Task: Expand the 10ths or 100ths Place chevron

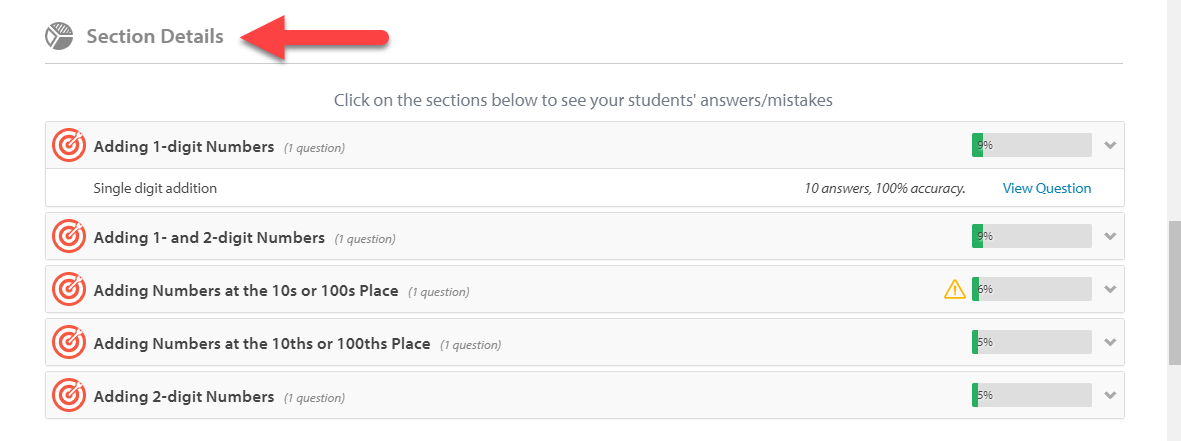Action: click(x=1109, y=343)
